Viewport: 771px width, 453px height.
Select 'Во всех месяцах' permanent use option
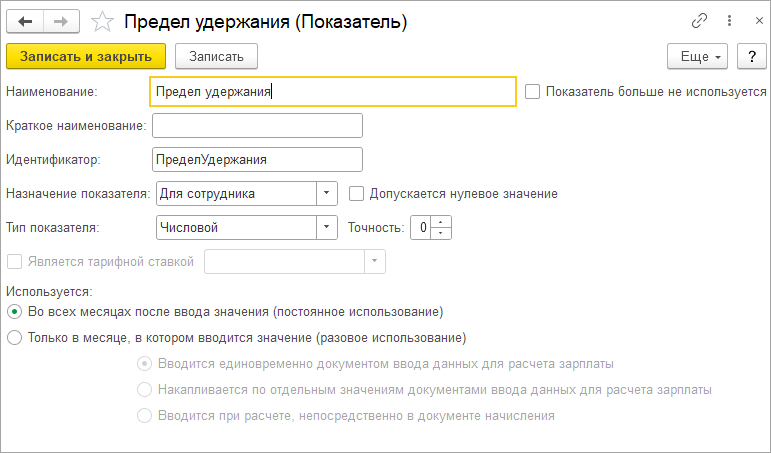pyautogui.click(x=14, y=312)
